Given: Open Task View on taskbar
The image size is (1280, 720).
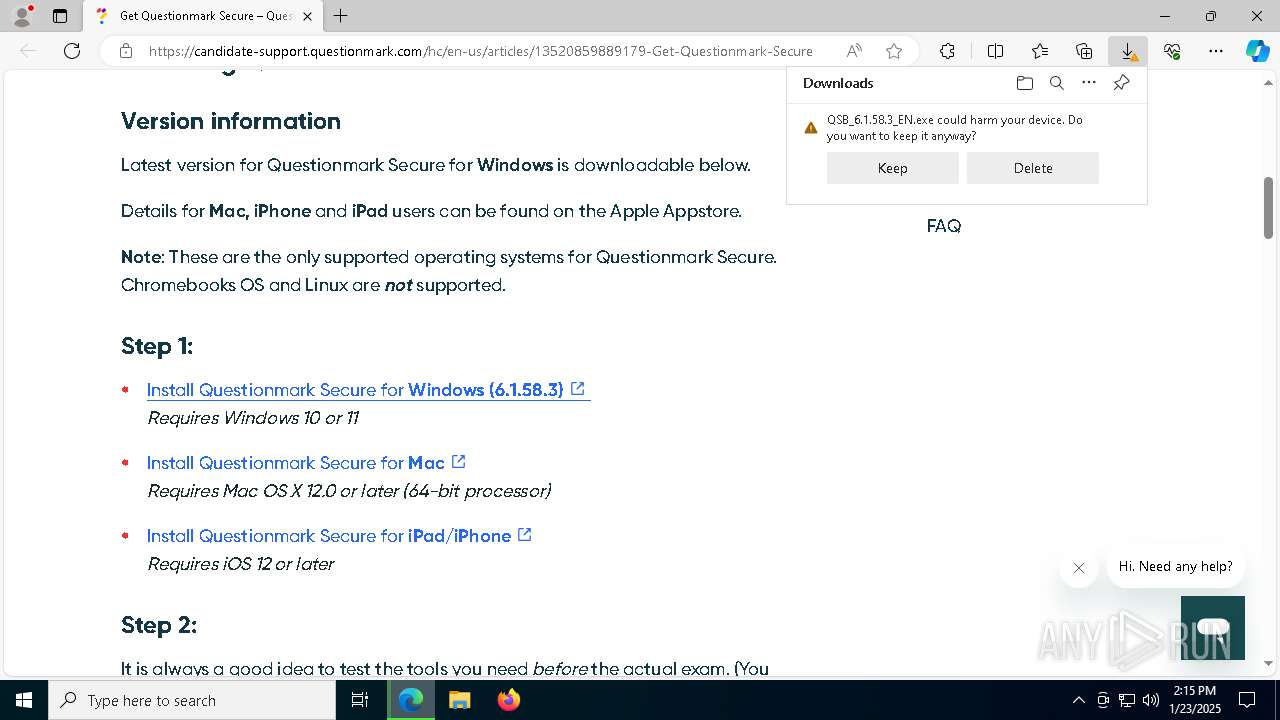Looking at the screenshot, I should tap(360, 700).
